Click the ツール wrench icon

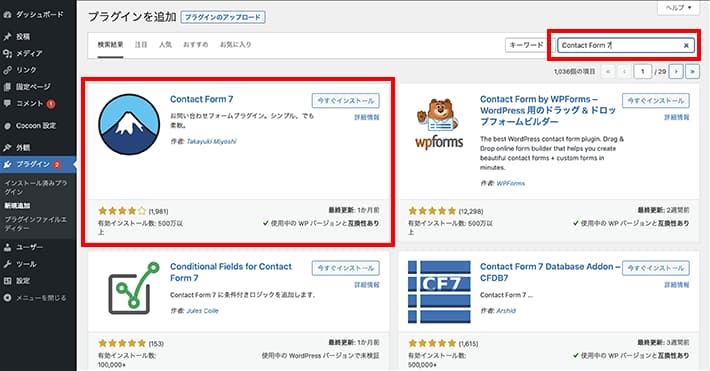pyautogui.click(x=7, y=264)
